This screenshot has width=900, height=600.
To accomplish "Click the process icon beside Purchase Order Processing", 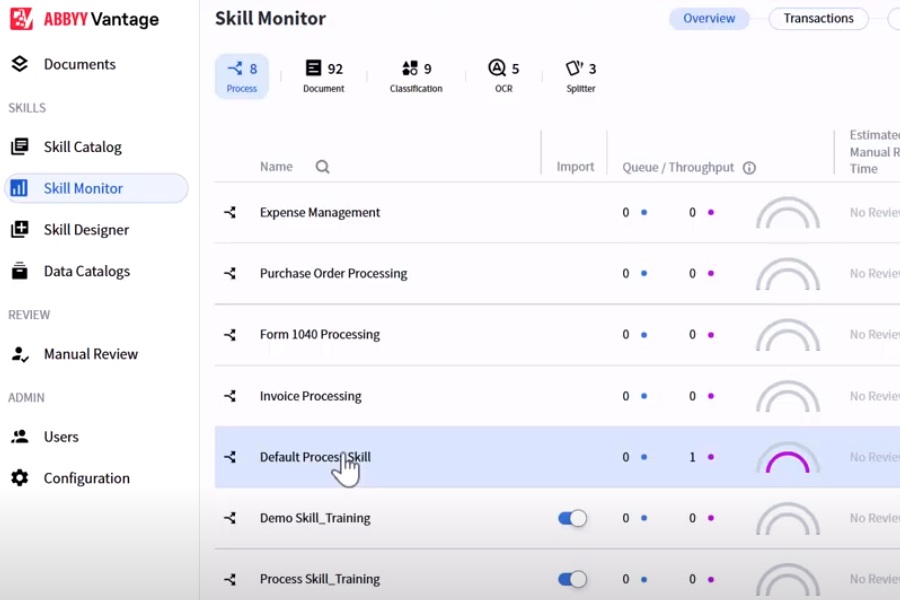I will 230,273.
